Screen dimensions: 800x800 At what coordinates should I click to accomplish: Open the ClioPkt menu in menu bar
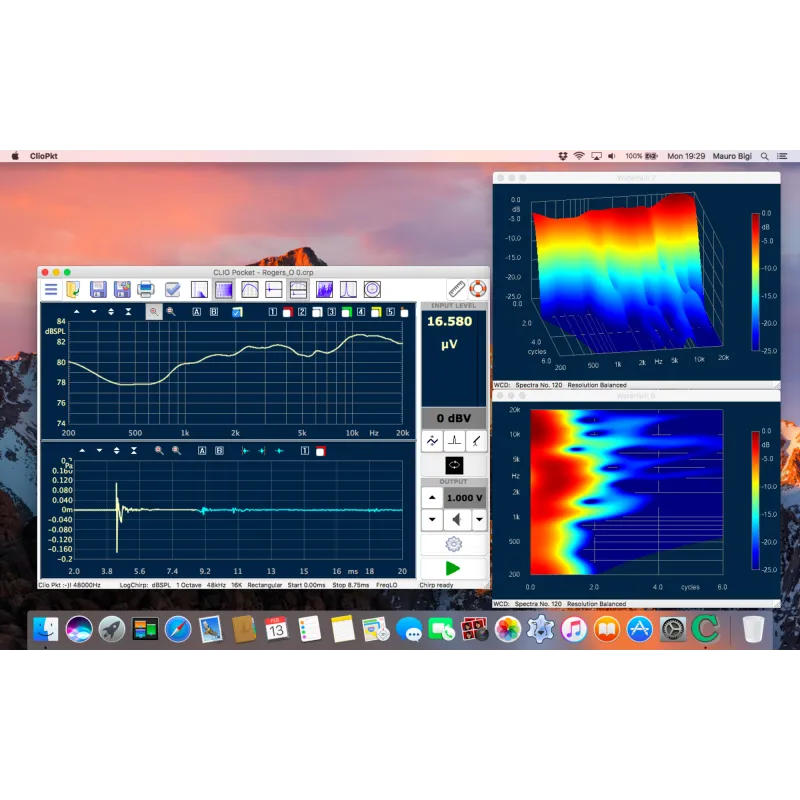(43, 156)
